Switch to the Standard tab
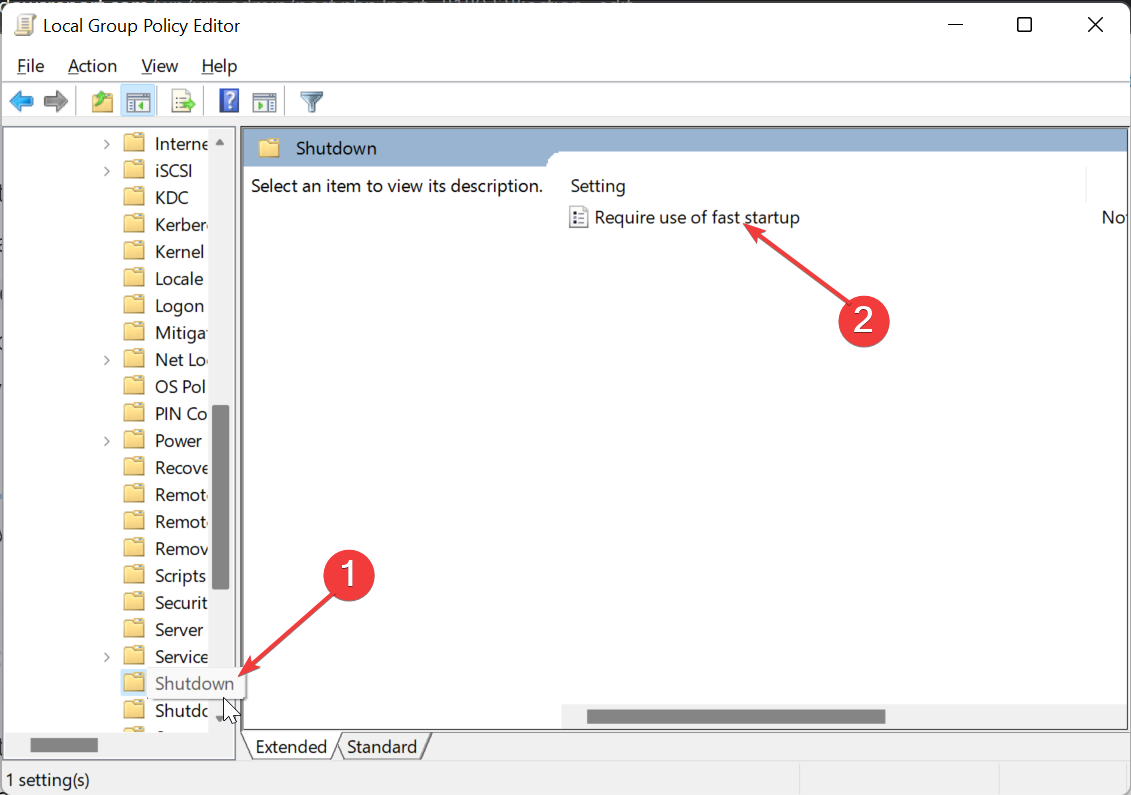Viewport: 1131px width, 795px height. point(382,747)
